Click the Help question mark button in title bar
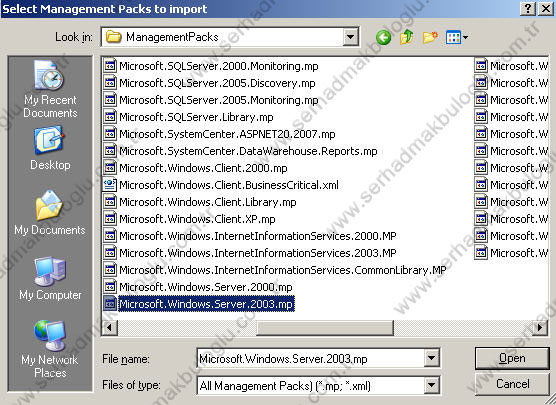 coord(528,9)
